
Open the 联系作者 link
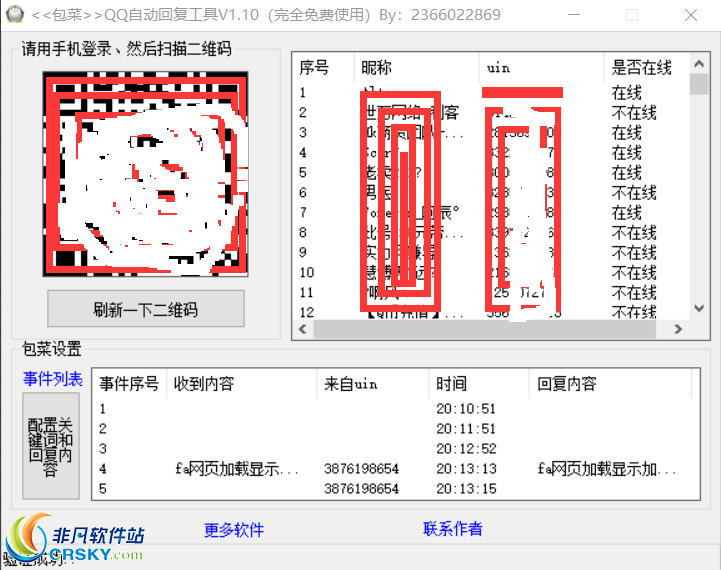coord(452,529)
